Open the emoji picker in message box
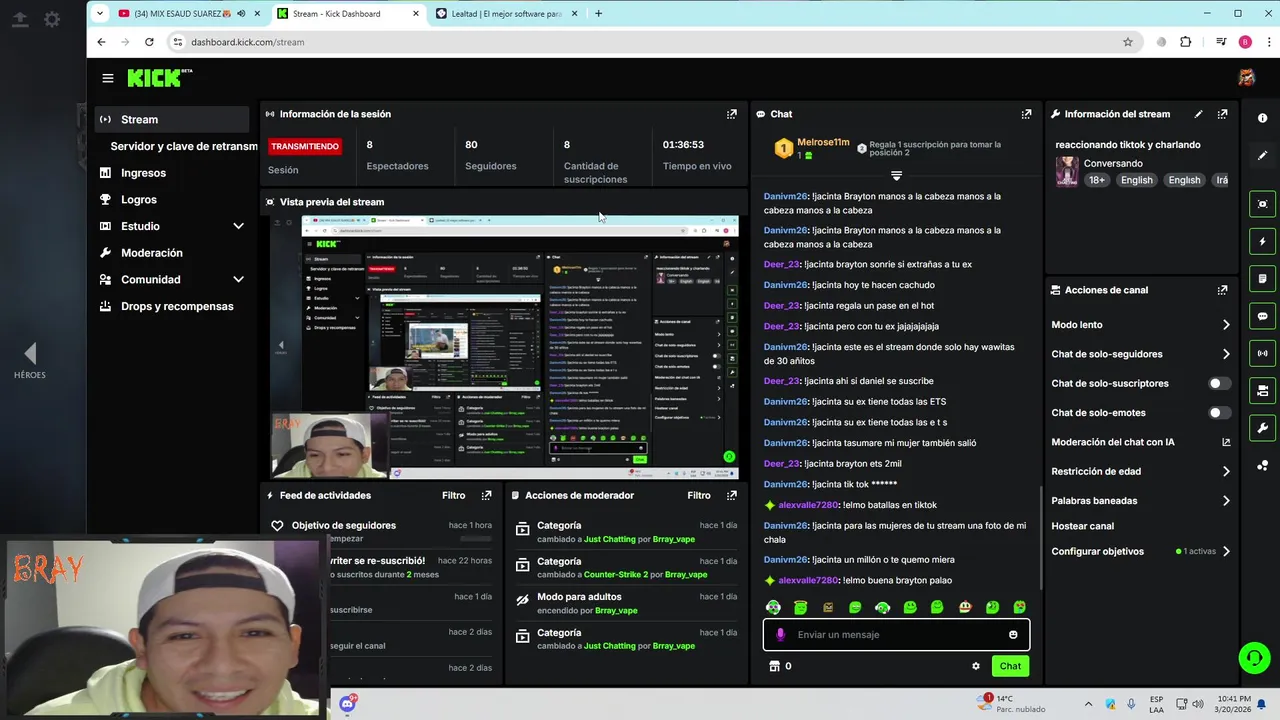Image resolution: width=1280 pixels, height=720 pixels. click(1013, 634)
